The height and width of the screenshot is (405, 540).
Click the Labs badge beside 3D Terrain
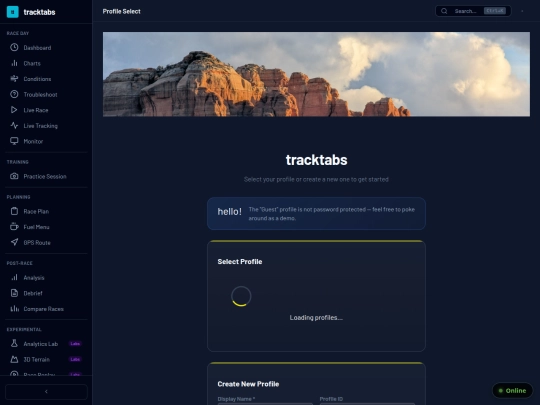75,359
